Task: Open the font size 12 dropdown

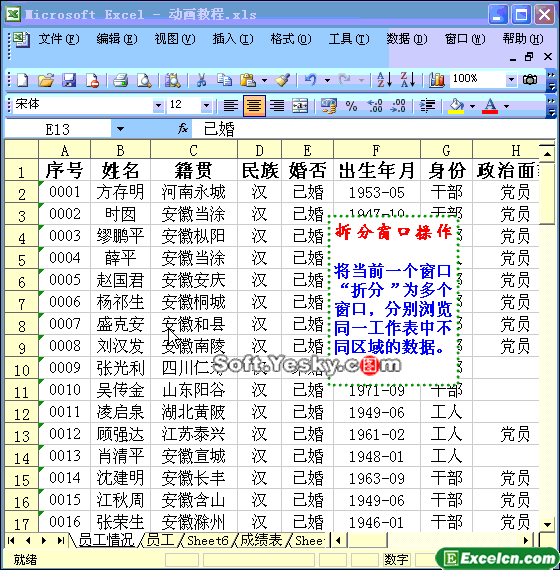Action: pos(206,105)
